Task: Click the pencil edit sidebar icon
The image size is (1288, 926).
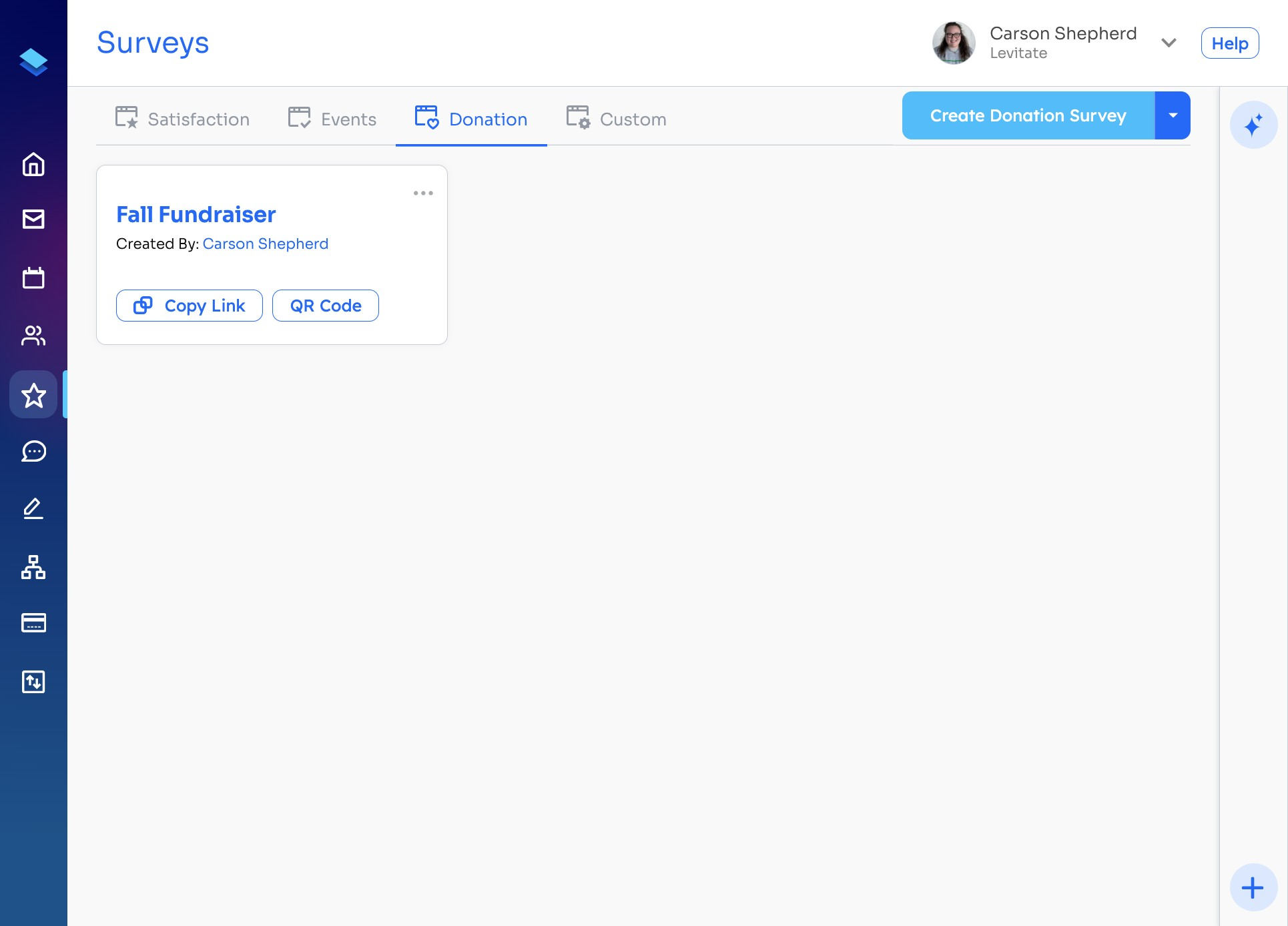Action: pos(33,508)
